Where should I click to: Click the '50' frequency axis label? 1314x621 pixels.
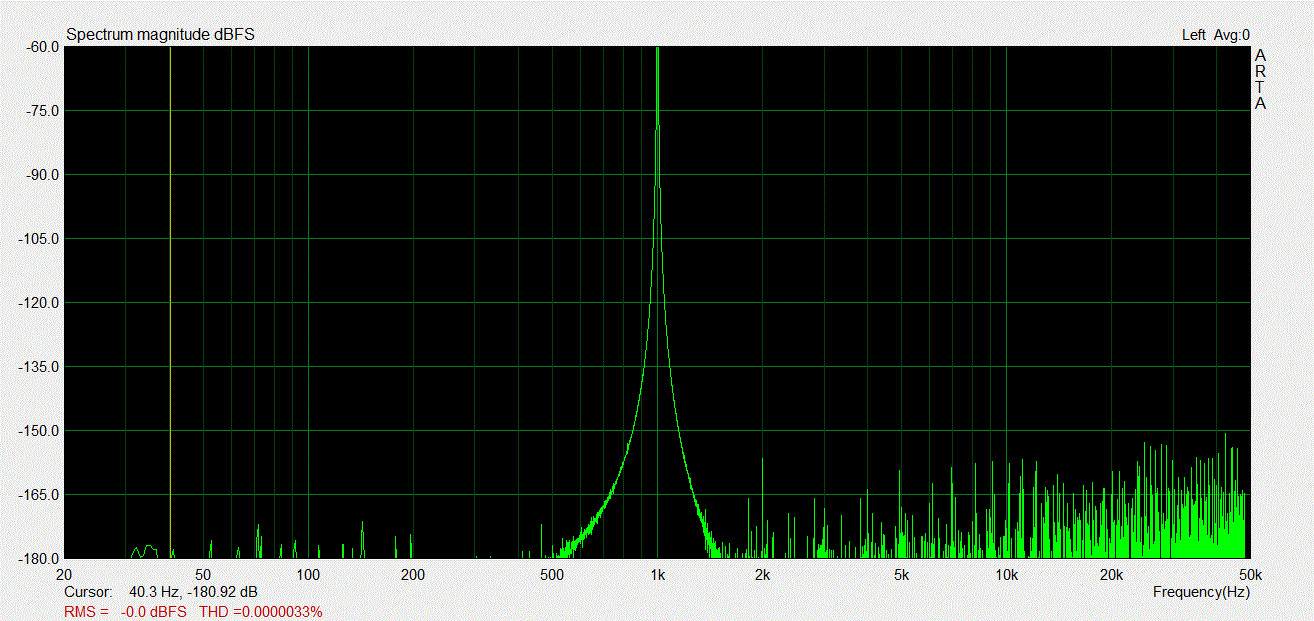[203, 575]
